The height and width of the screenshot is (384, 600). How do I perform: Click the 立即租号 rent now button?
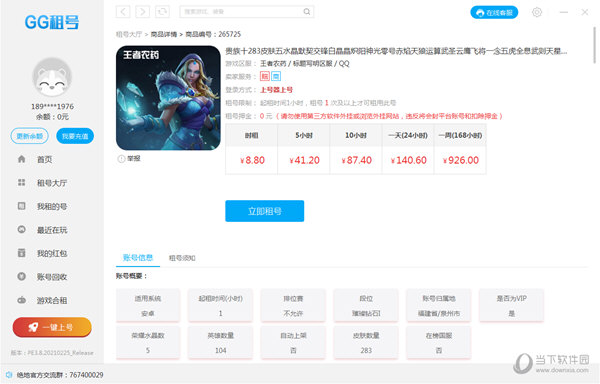coord(265,211)
